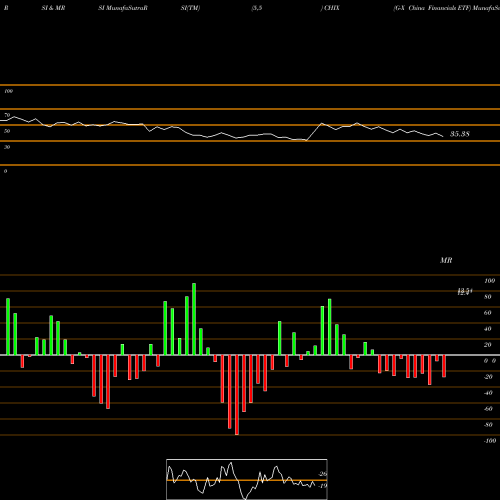Click the 70 level label on RSI panel
The image size is (500, 500).
point(7,115)
